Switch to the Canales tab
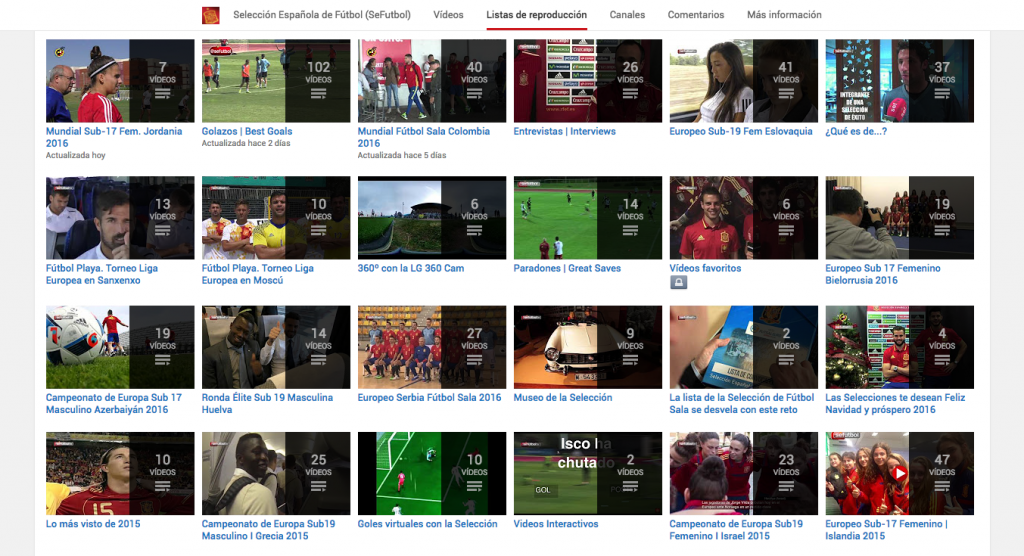Screen dimensions: 1024x556 (x=627, y=14)
